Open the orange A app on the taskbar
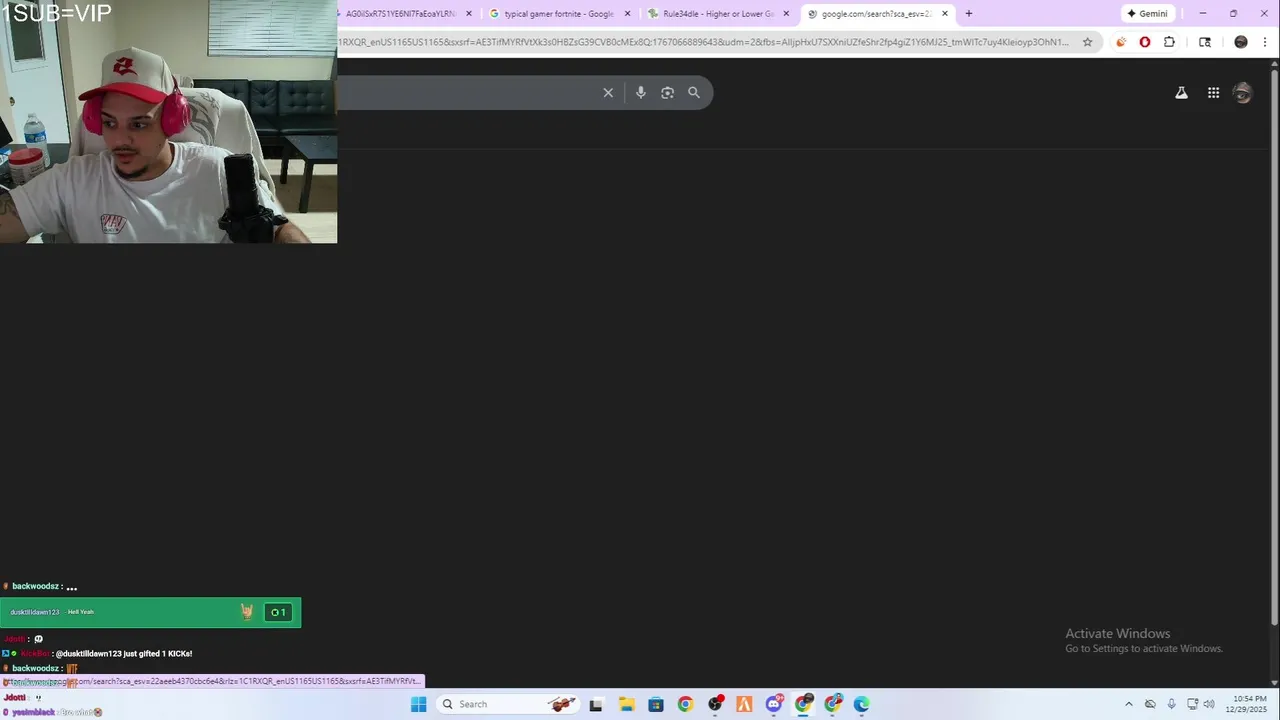This screenshot has width=1280, height=720. 744,704
